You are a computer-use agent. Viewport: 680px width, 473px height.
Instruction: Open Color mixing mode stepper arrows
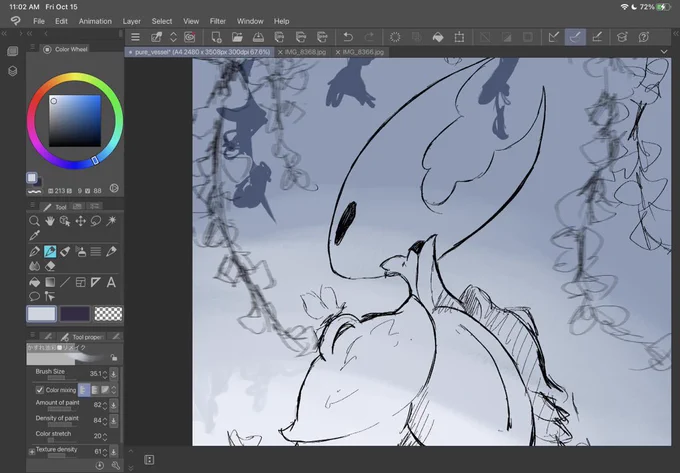click(x=114, y=390)
